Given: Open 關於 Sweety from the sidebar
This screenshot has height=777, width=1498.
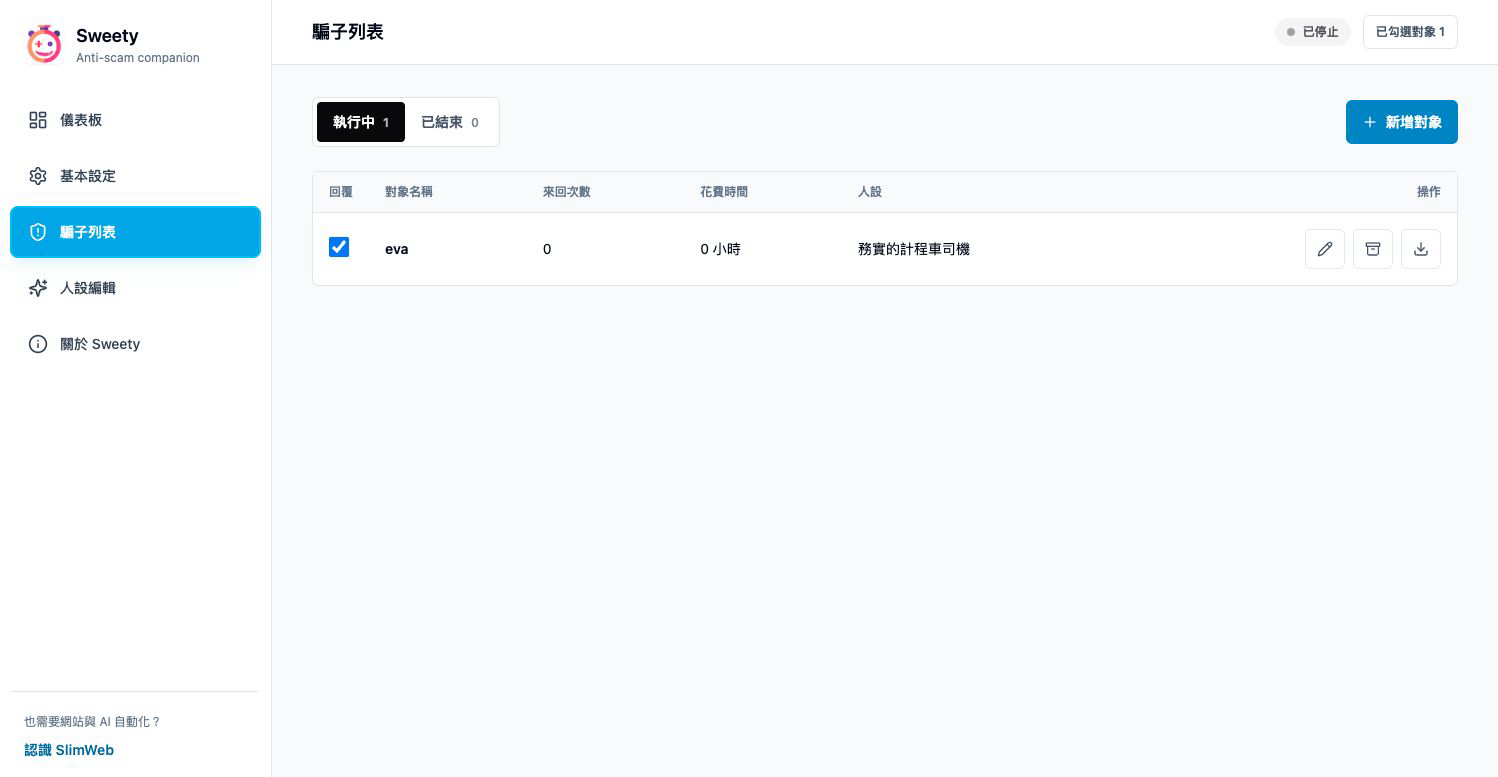Looking at the screenshot, I should (x=135, y=344).
